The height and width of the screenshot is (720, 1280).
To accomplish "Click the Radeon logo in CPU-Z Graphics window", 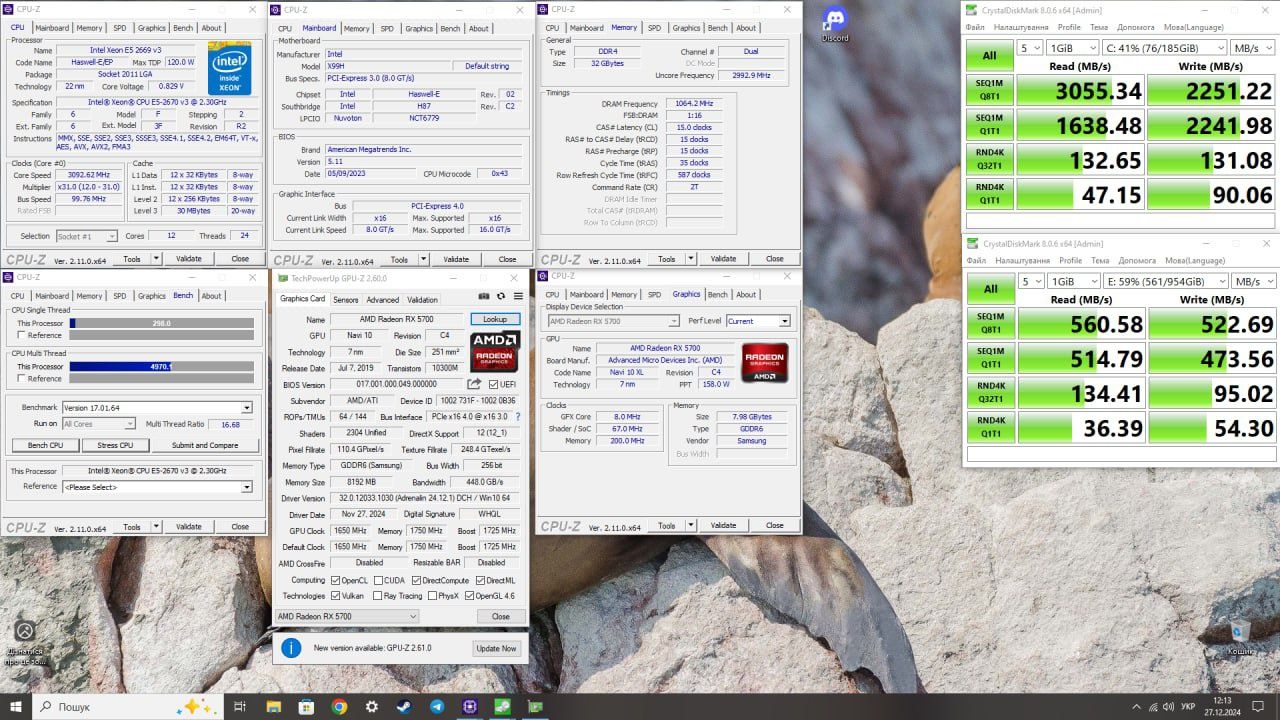I will [x=764, y=363].
